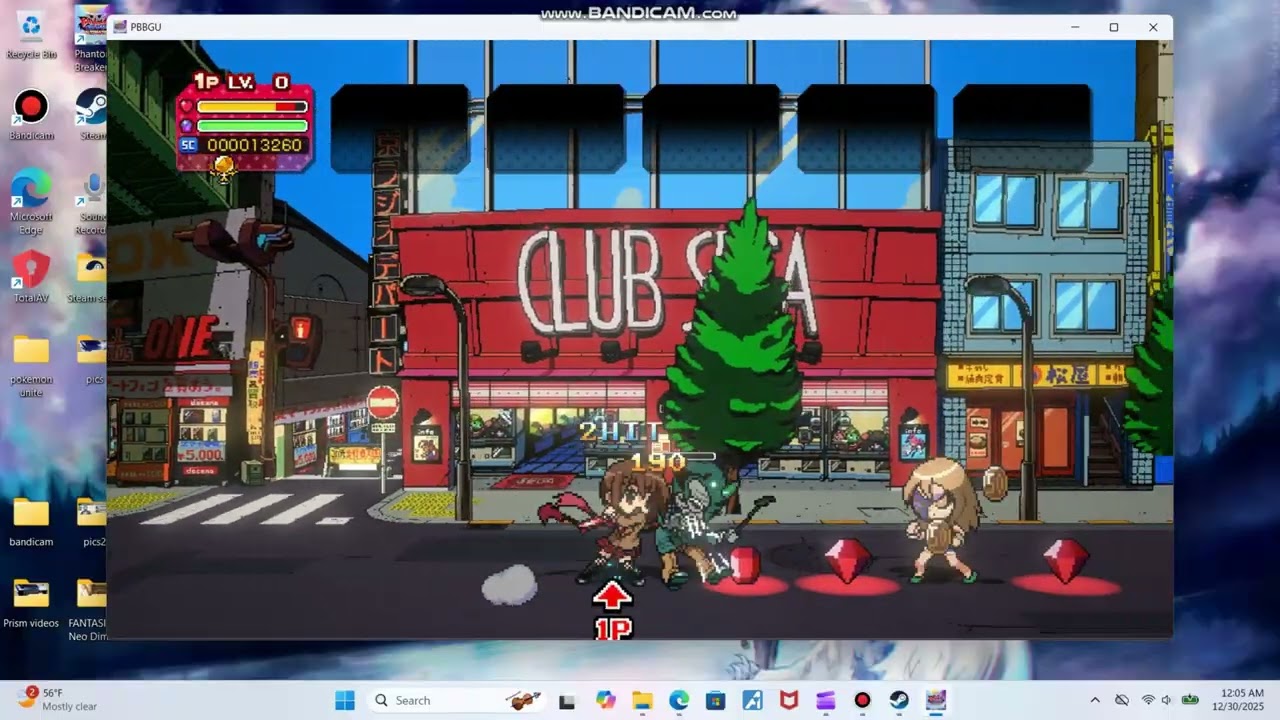Open the Windows Start menu
This screenshot has width=1280, height=720.
[x=345, y=700]
